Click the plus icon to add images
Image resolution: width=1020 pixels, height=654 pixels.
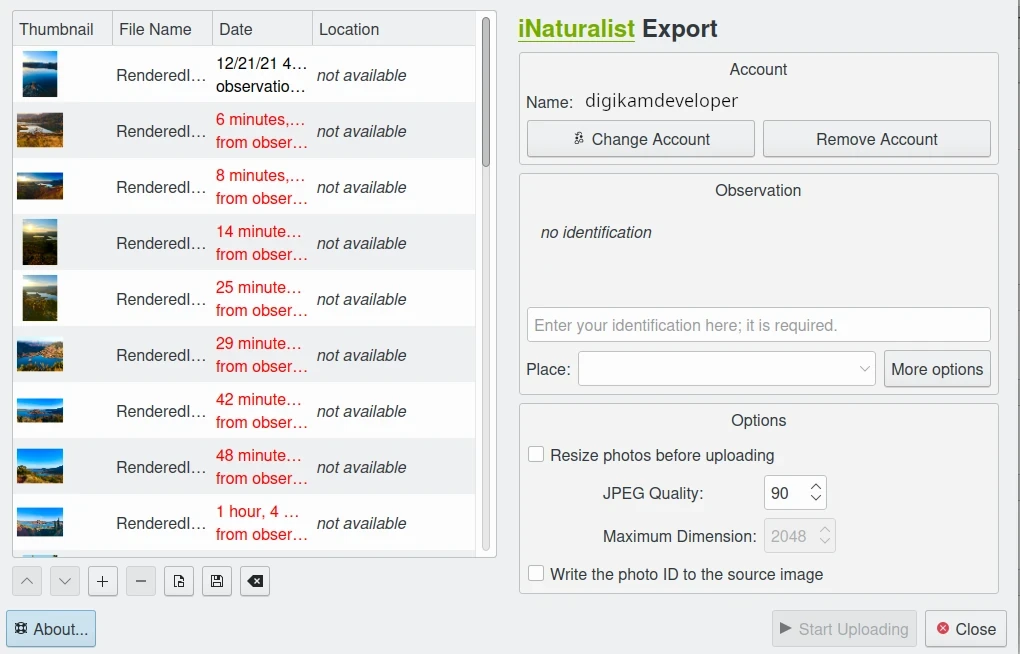(103, 581)
